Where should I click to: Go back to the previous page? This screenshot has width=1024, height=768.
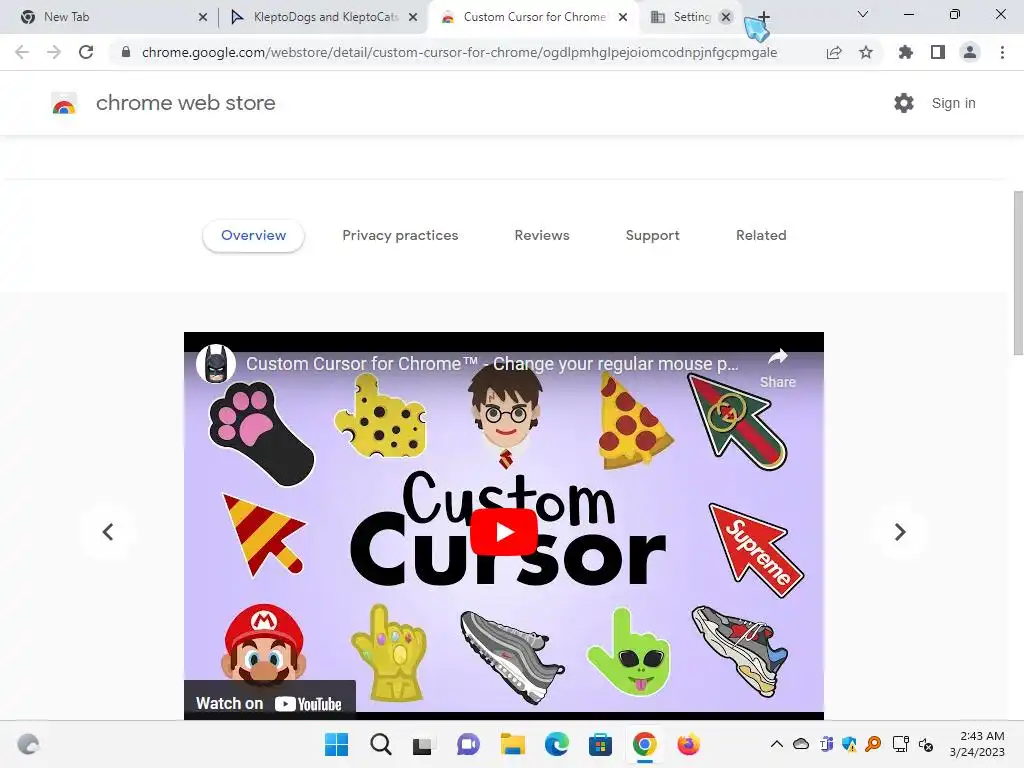tap(22, 52)
